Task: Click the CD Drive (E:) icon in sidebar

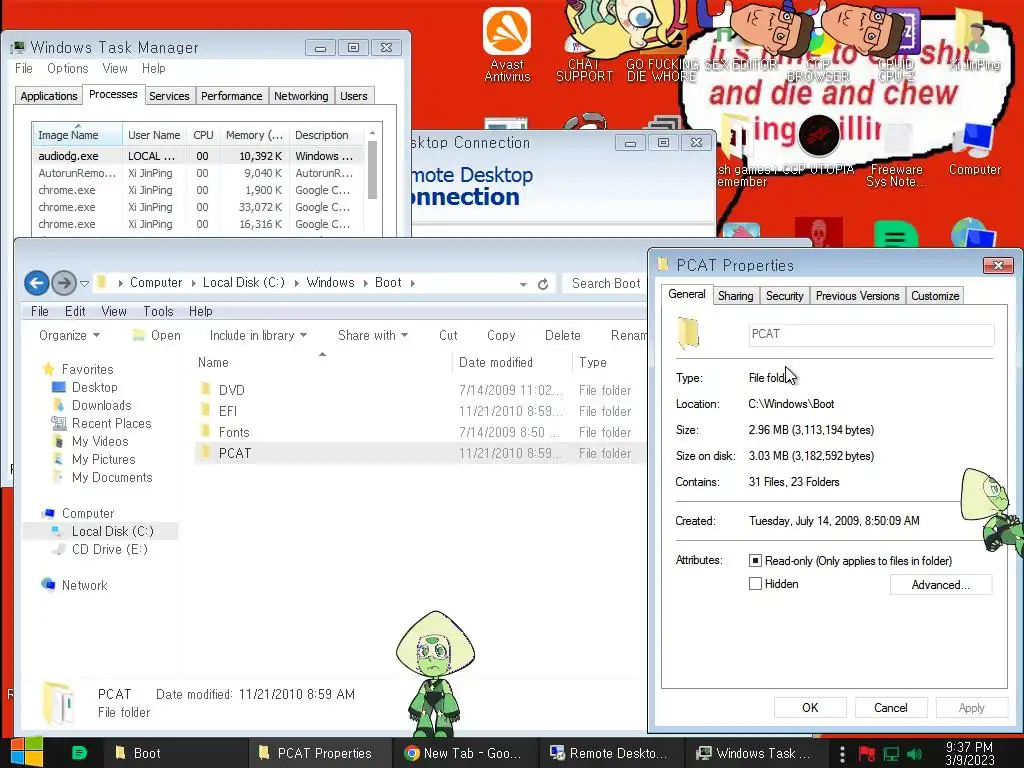Action: click(59, 549)
